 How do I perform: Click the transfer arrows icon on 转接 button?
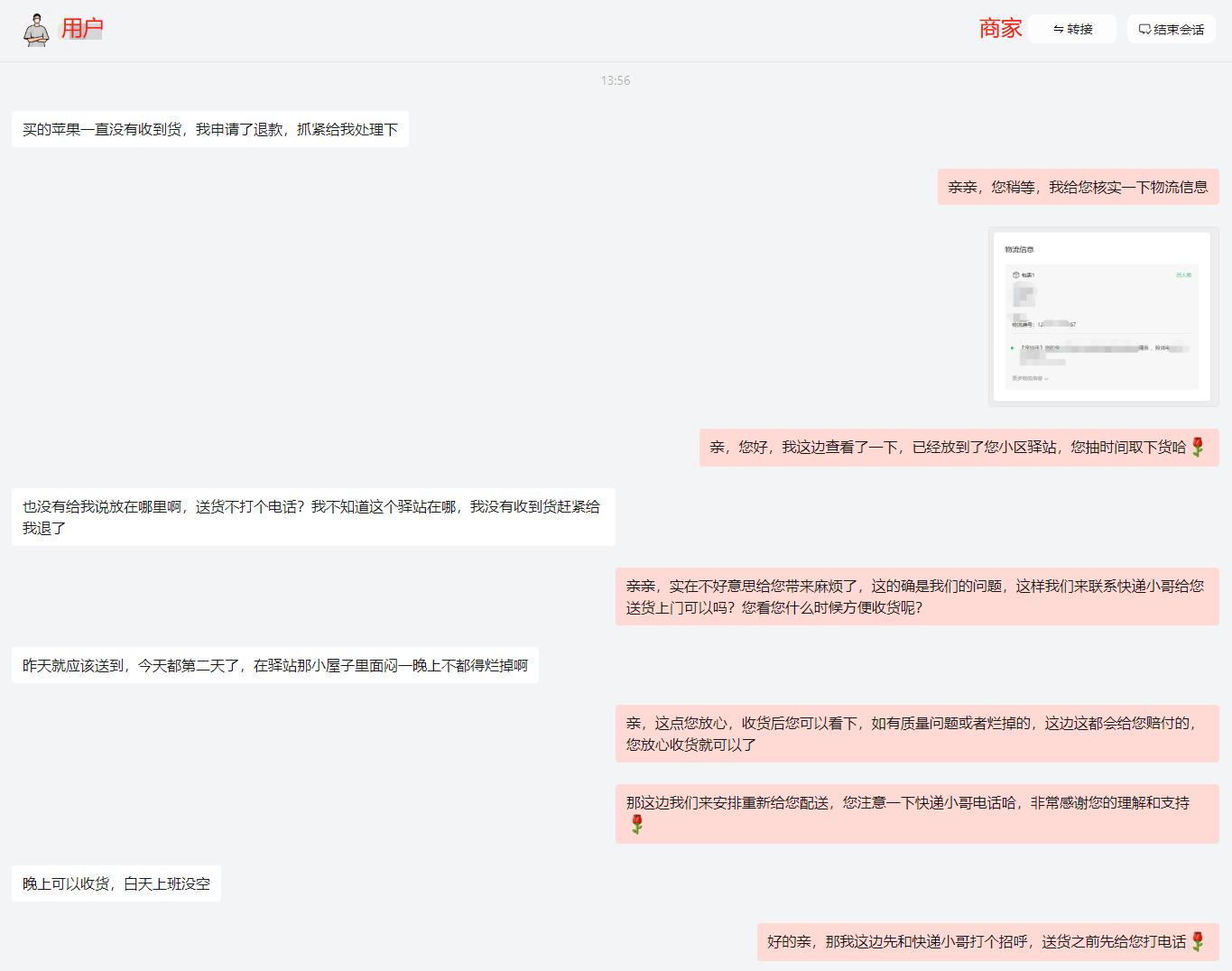[1058, 29]
